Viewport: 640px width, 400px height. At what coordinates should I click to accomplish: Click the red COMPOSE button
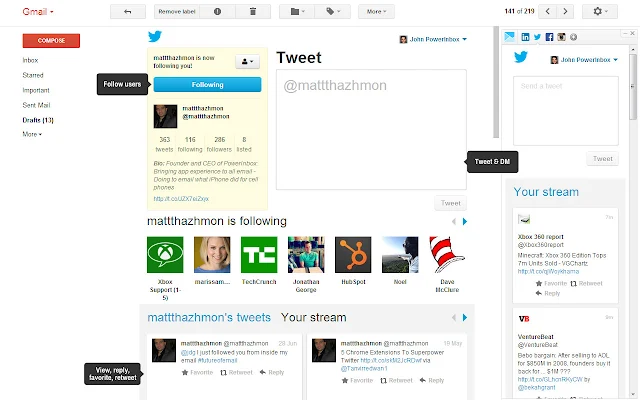pos(51,40)
